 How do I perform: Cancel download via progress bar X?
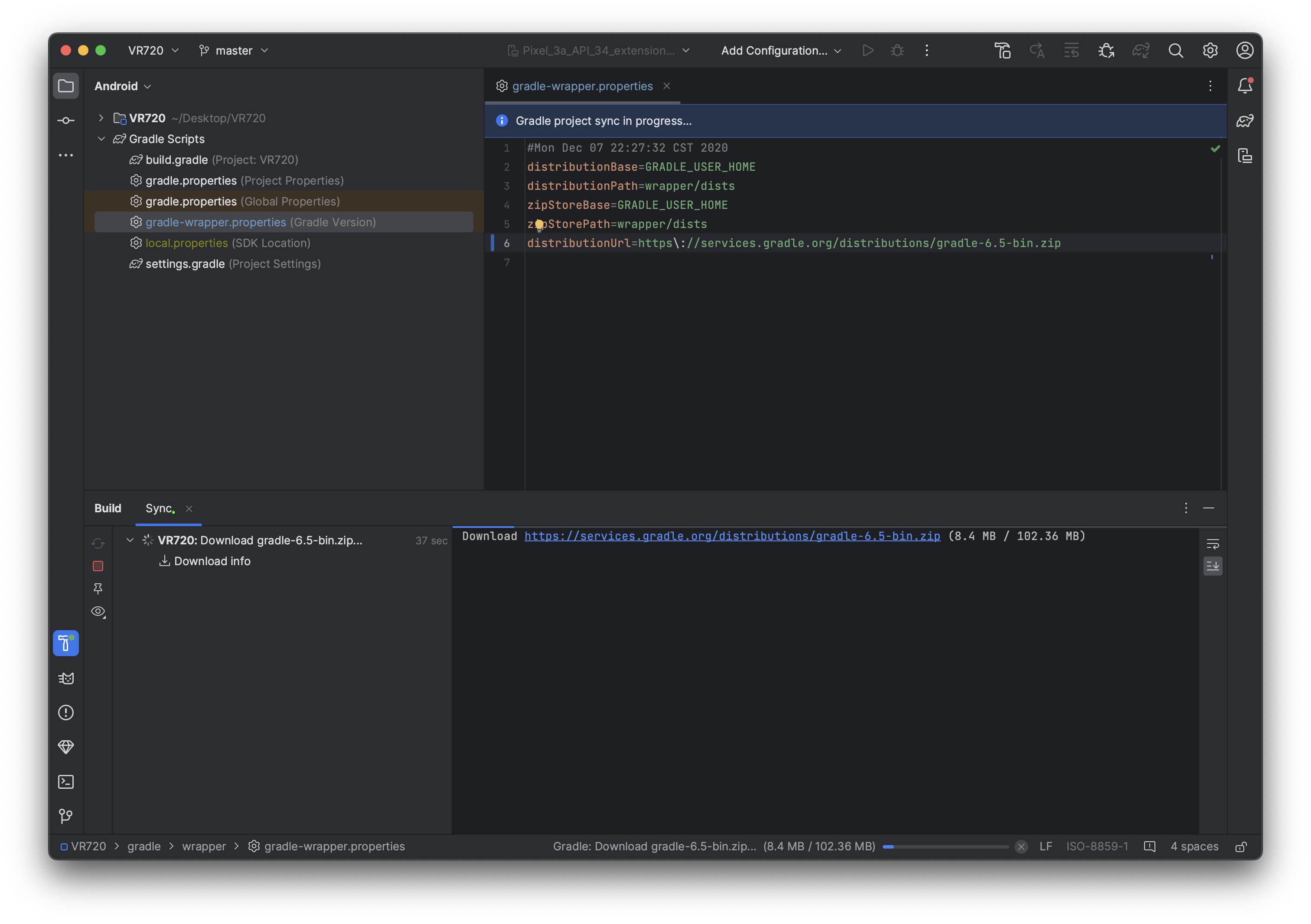tap(1021, 846)
